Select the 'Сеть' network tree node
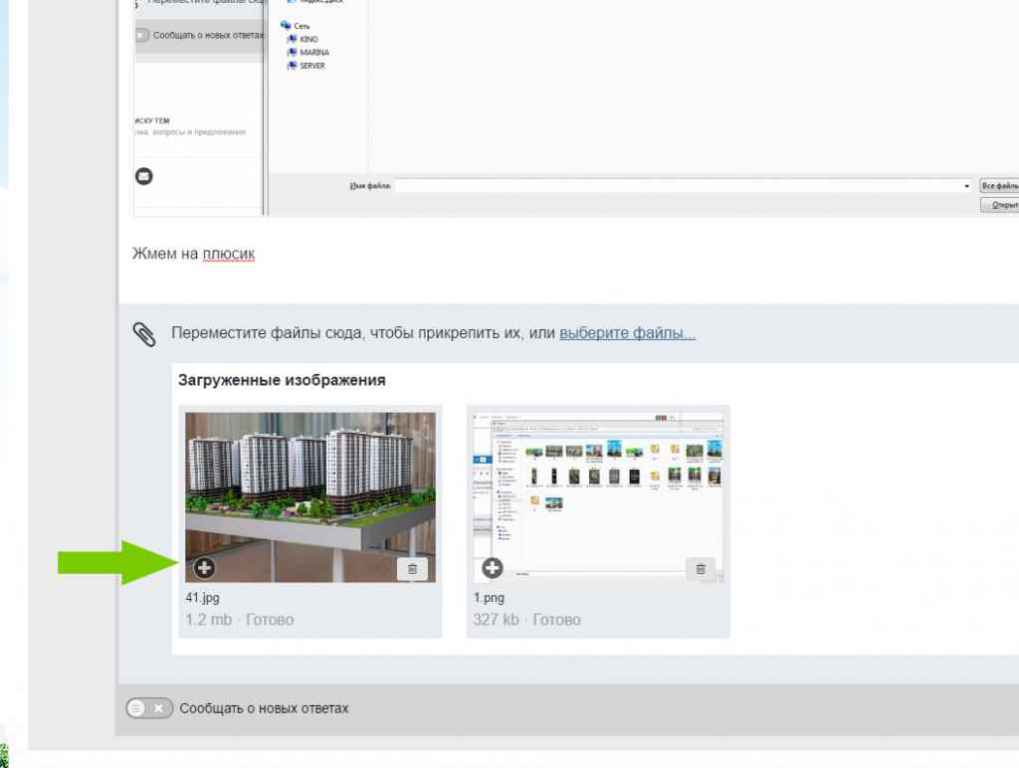The height and width of the screenshot is (768, 1019). click(x=296, y=25)
